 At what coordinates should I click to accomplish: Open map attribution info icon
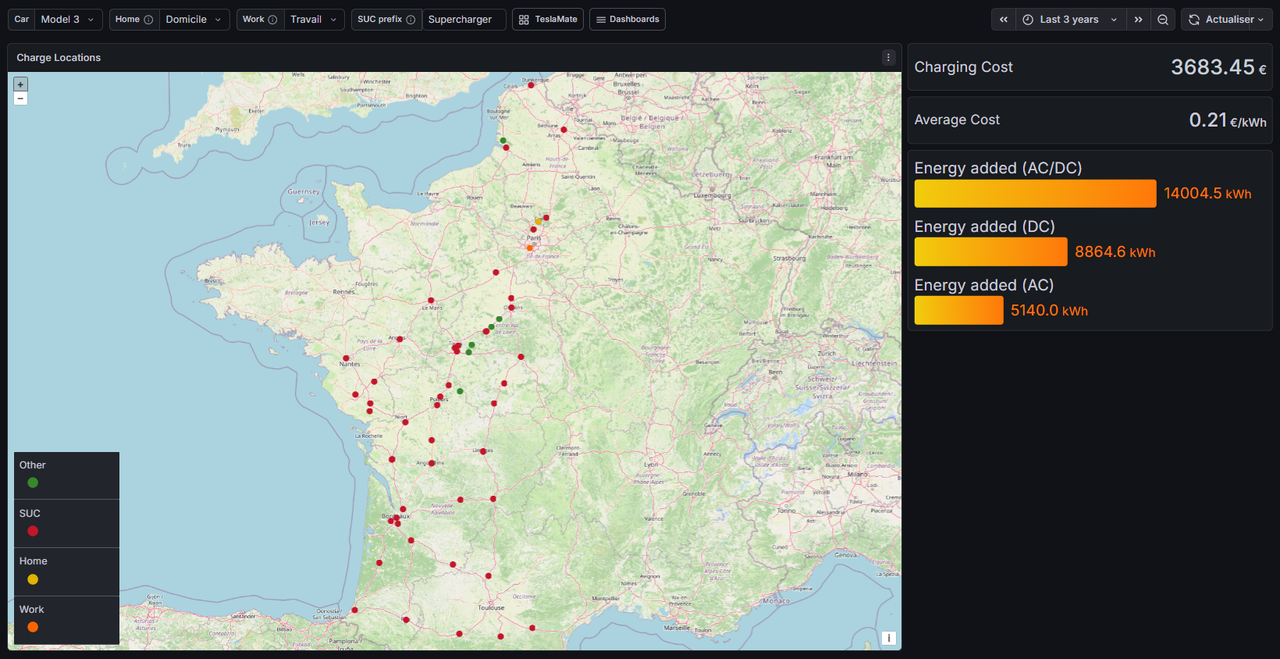pyautogui.click(x=888, y=638)
